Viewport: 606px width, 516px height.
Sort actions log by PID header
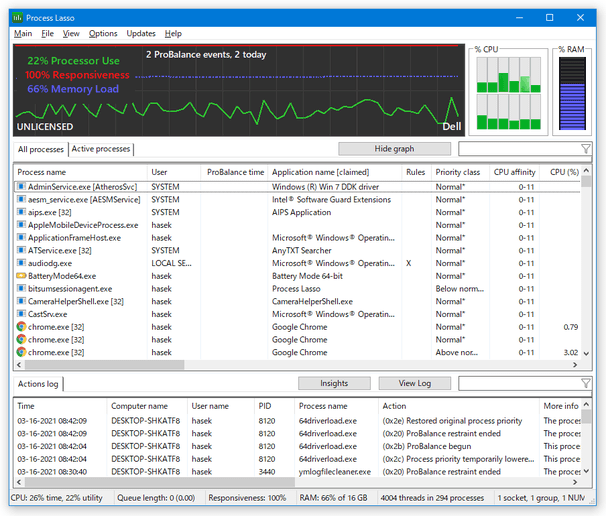[x=274, y=406]
